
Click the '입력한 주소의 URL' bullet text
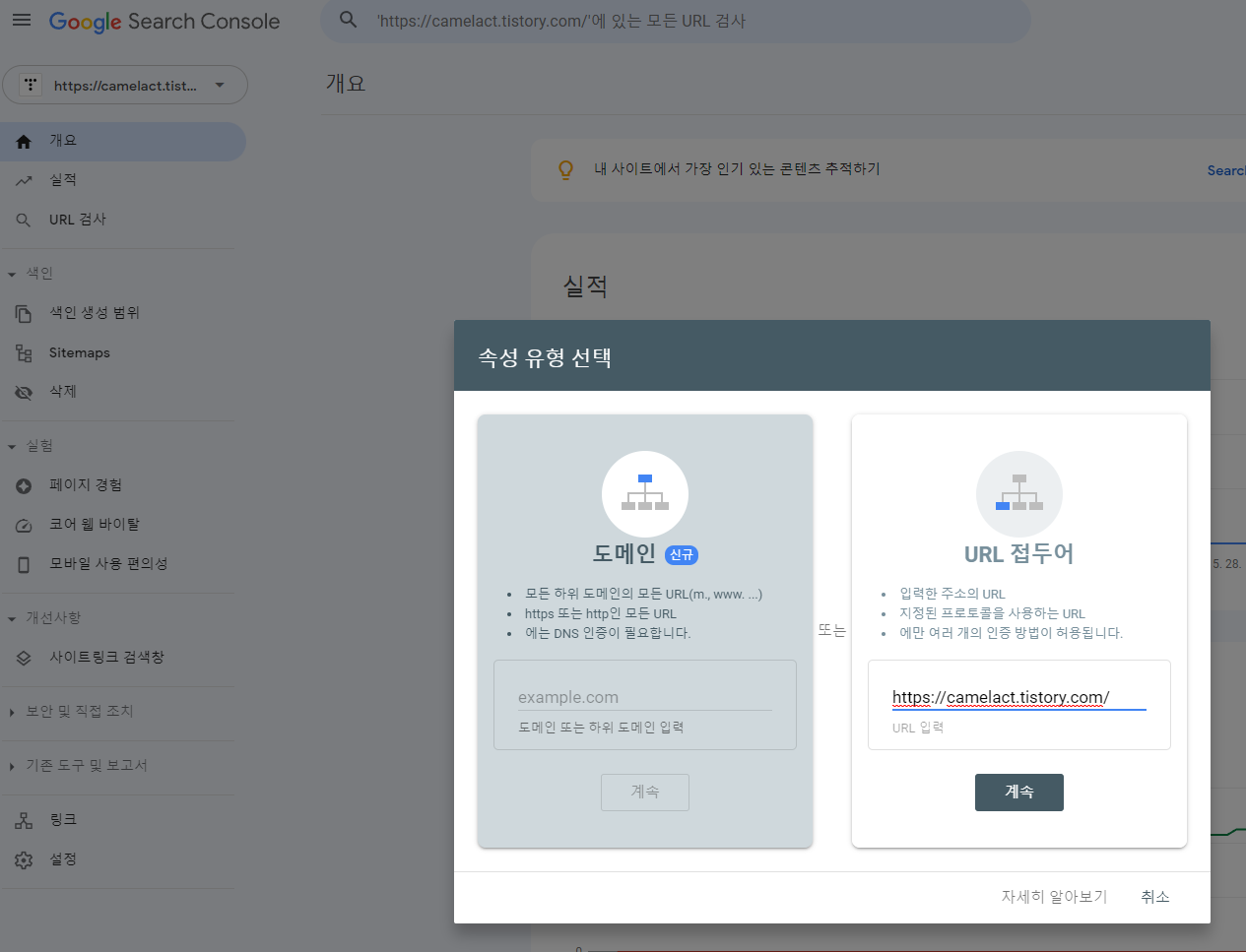coord(952,595)
